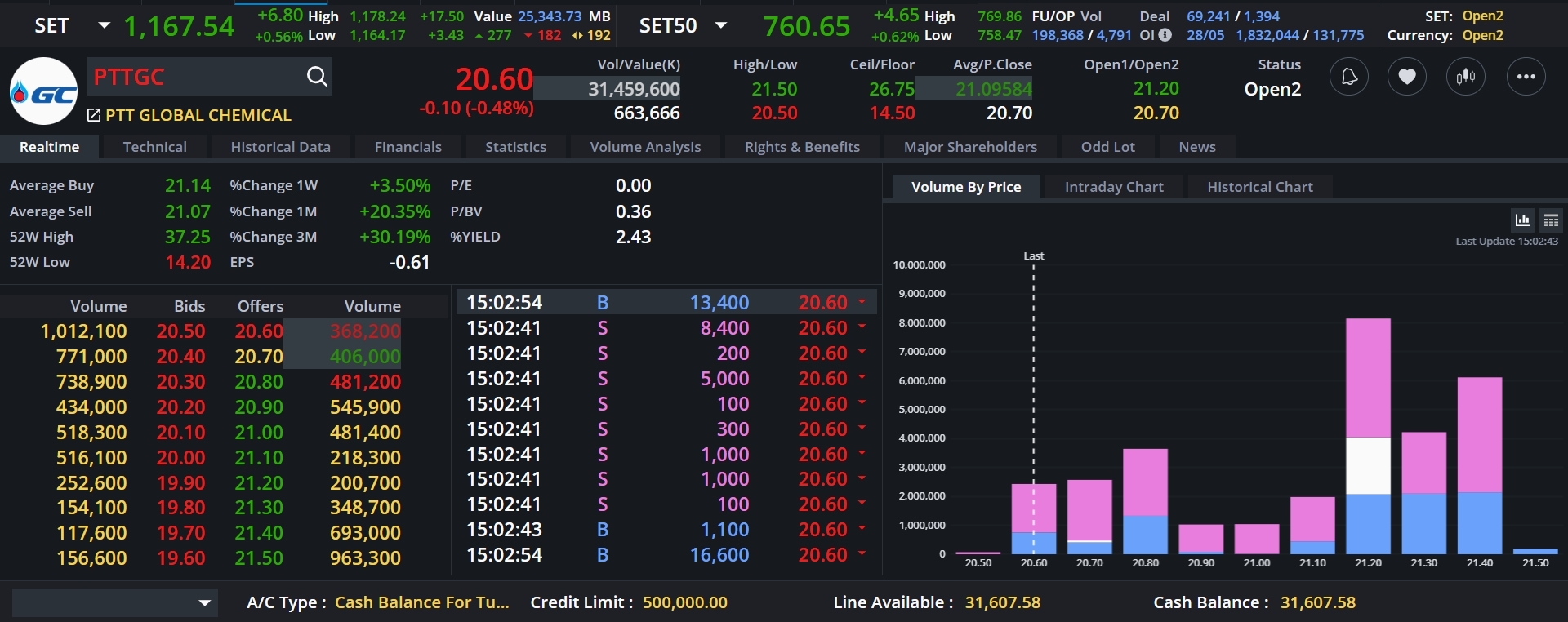Image resolution: width=1568 pixels, height=622 pixels.
Task: Click the SET50 index value 760.65
Action: (807, 26)
